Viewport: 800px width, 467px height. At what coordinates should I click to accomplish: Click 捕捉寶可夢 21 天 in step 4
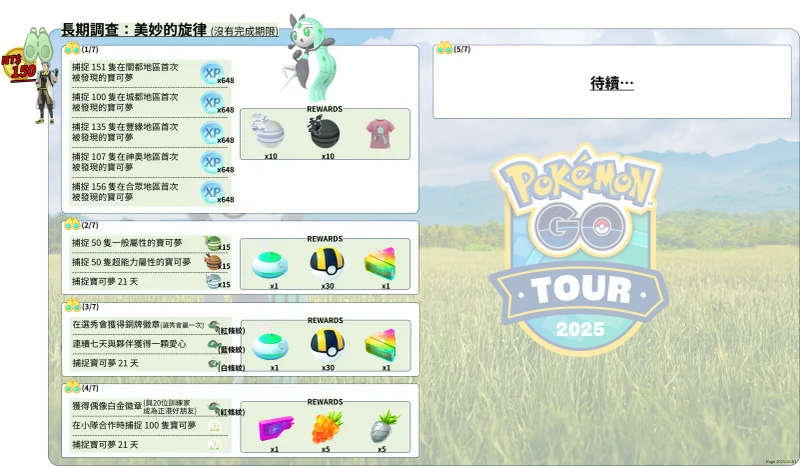(106, 445)
